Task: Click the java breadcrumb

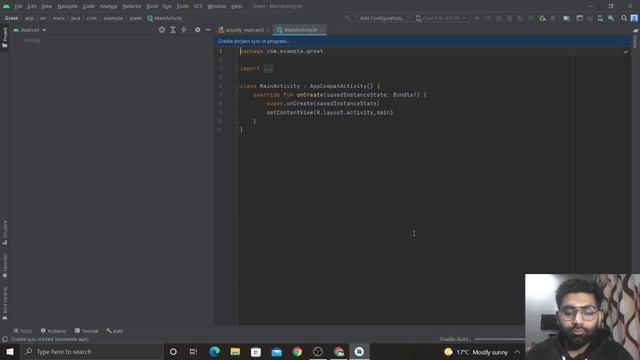Action: coord(76,18)
